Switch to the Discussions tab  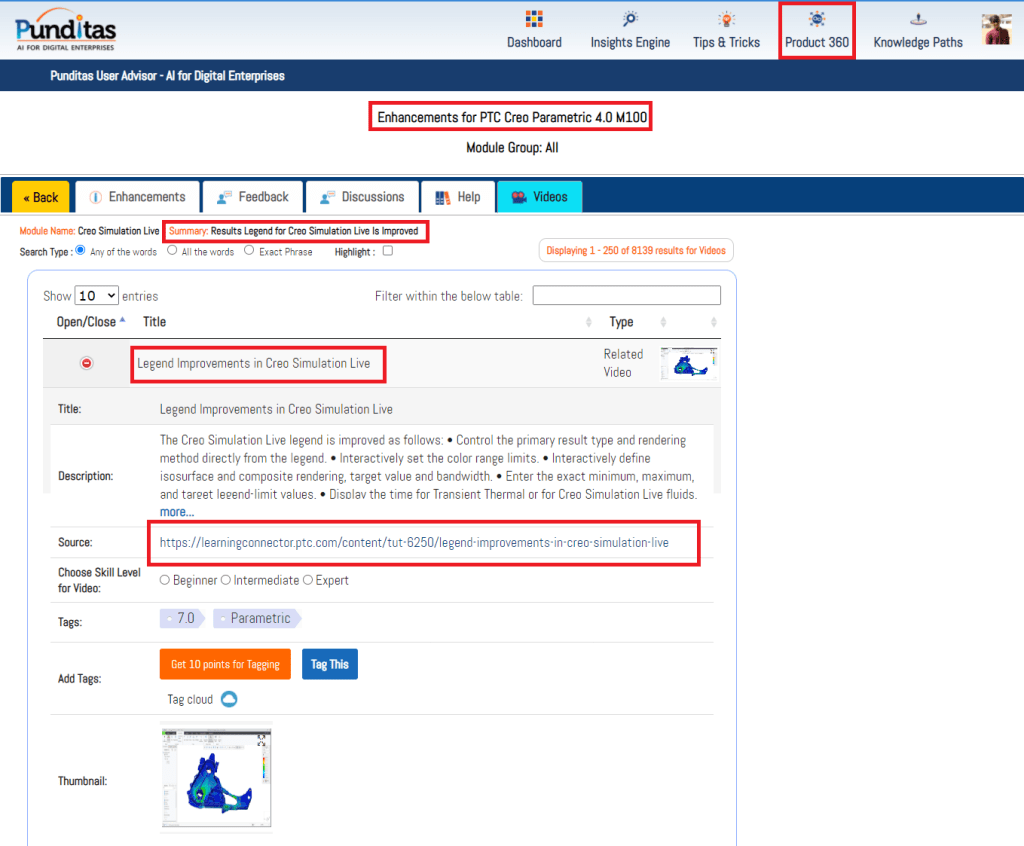pyautogui.click(x=362, y=197)
